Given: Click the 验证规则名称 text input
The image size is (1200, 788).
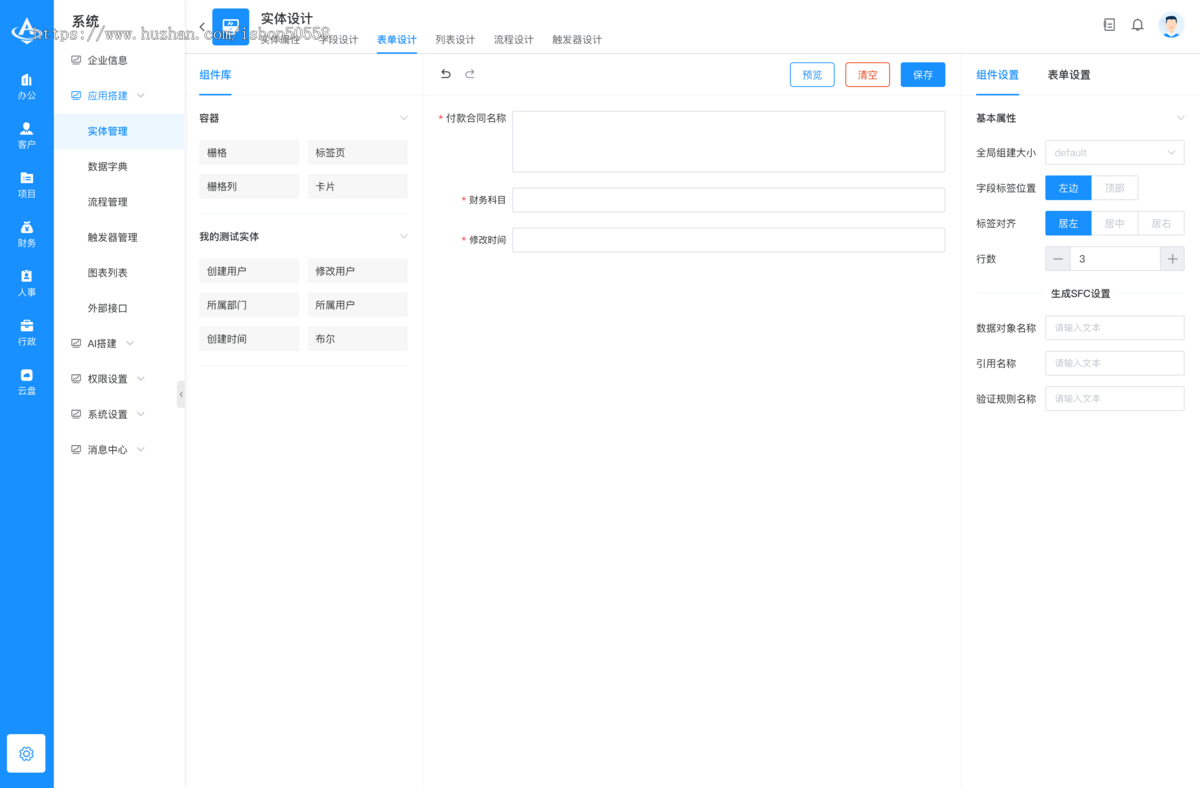Looking at the screenshot, I should click(1115, 398).
